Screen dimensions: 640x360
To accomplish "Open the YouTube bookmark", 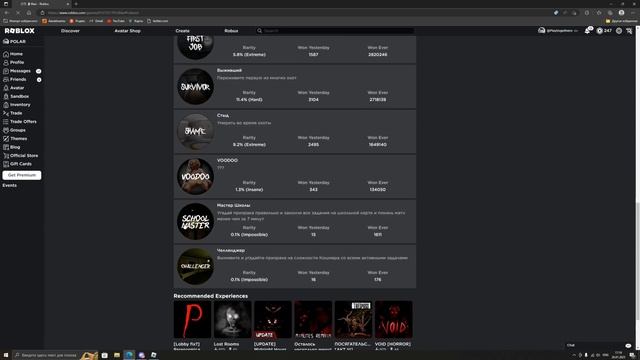I will (116, 21).
